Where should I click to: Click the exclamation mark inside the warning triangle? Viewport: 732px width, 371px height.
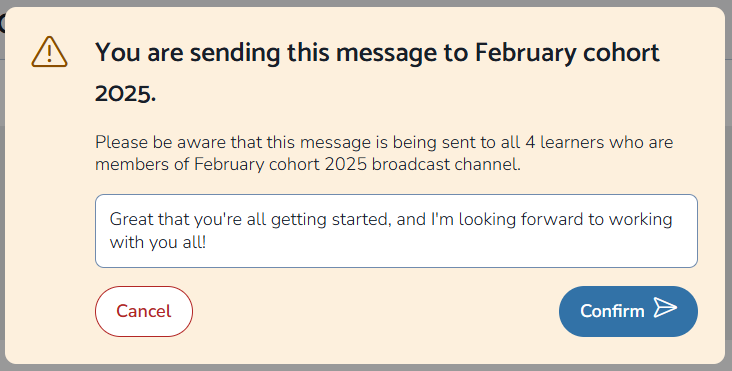pos(49,54)
